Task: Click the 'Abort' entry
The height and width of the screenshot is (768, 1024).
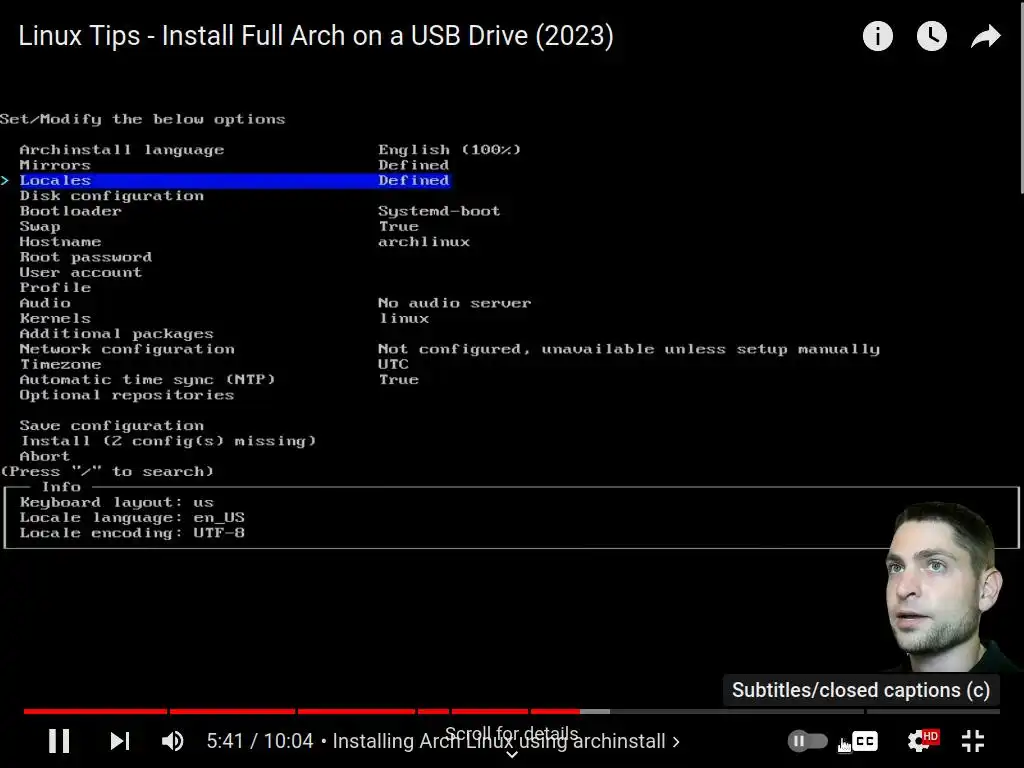Action: point(44,456)
